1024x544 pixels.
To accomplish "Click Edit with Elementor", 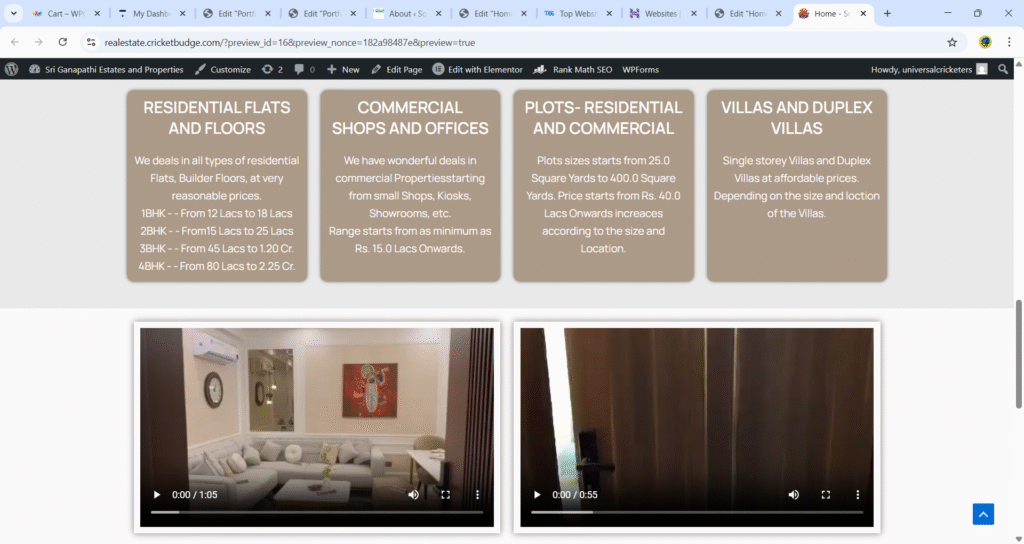I will [477, 70].
